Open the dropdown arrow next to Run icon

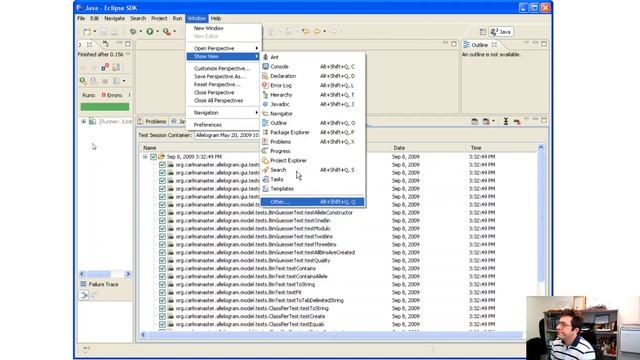pyautogui.click(x=158, y=31)
